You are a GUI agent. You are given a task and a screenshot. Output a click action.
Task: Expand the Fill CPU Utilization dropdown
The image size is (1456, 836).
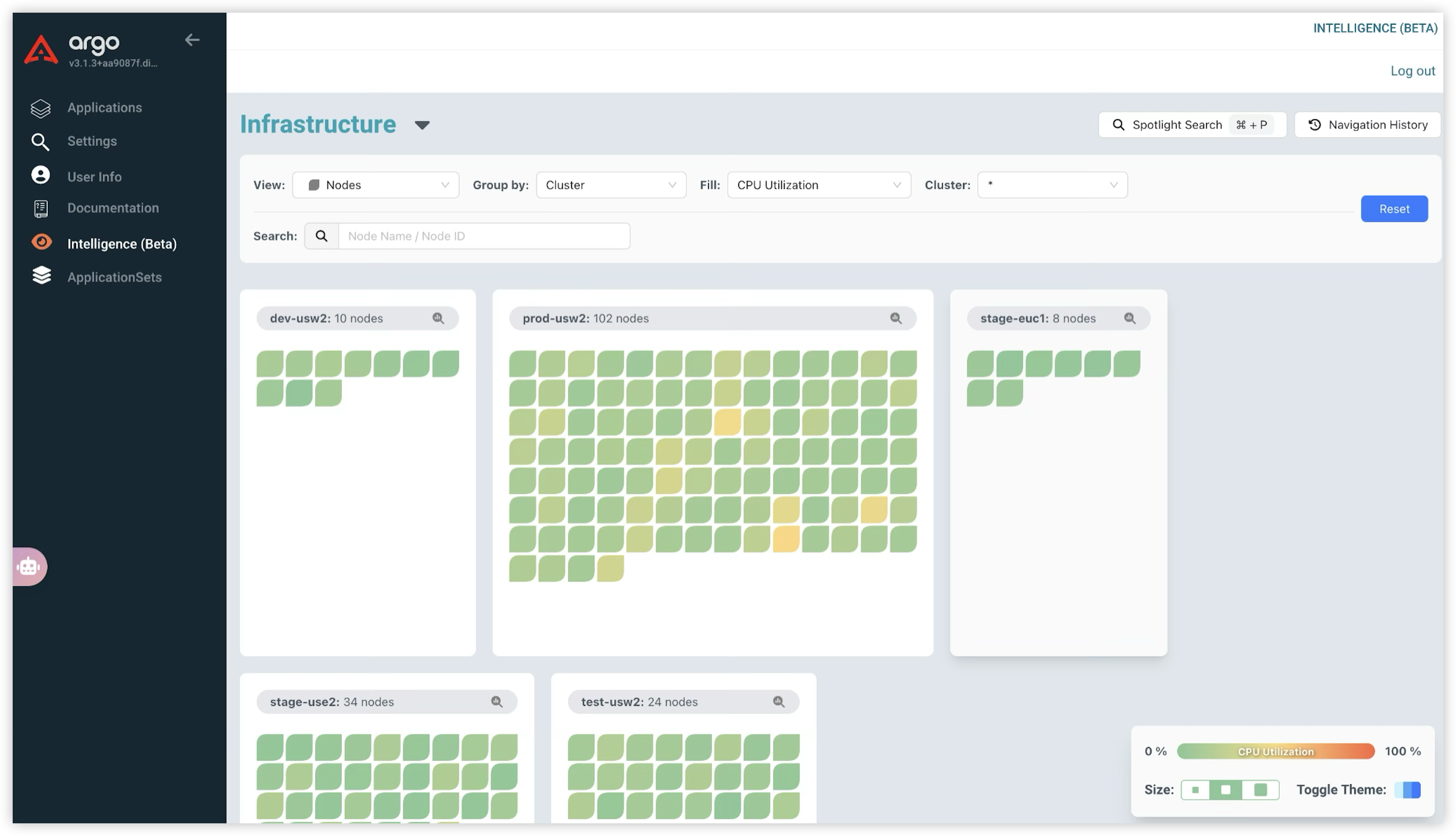[818, 185]
